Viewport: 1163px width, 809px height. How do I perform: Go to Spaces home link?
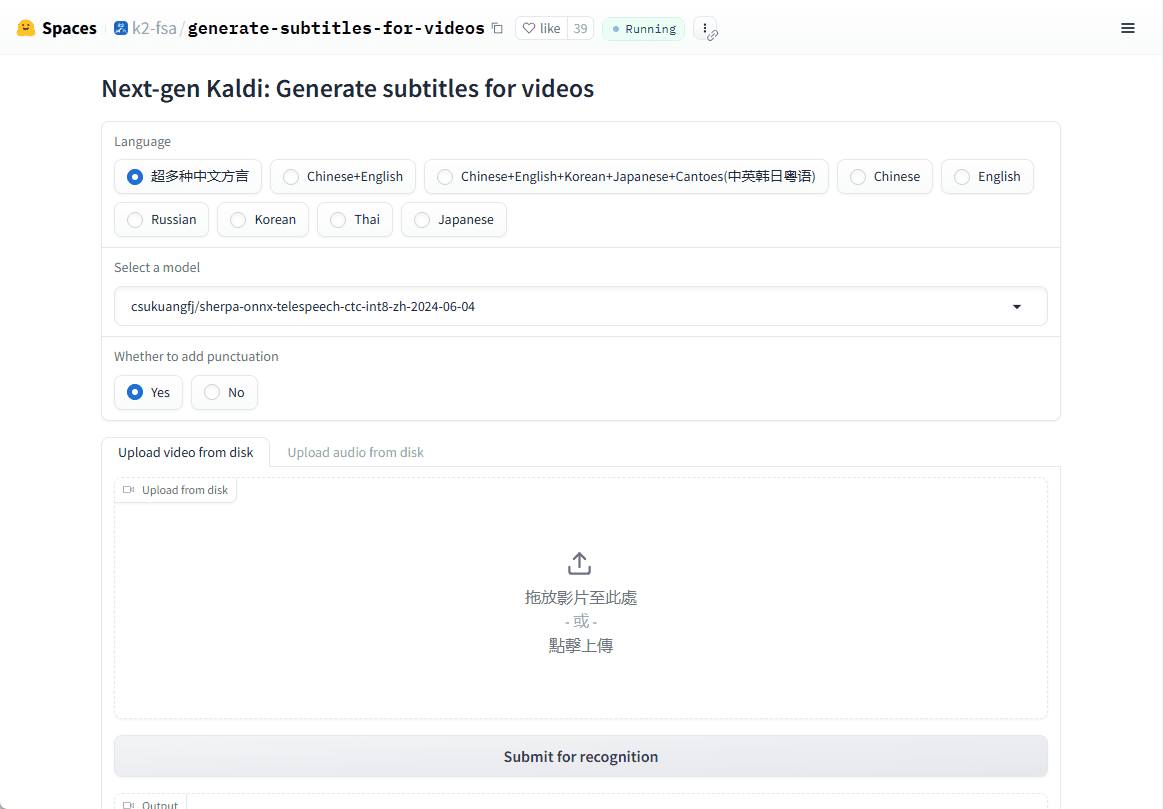(69, 28)
